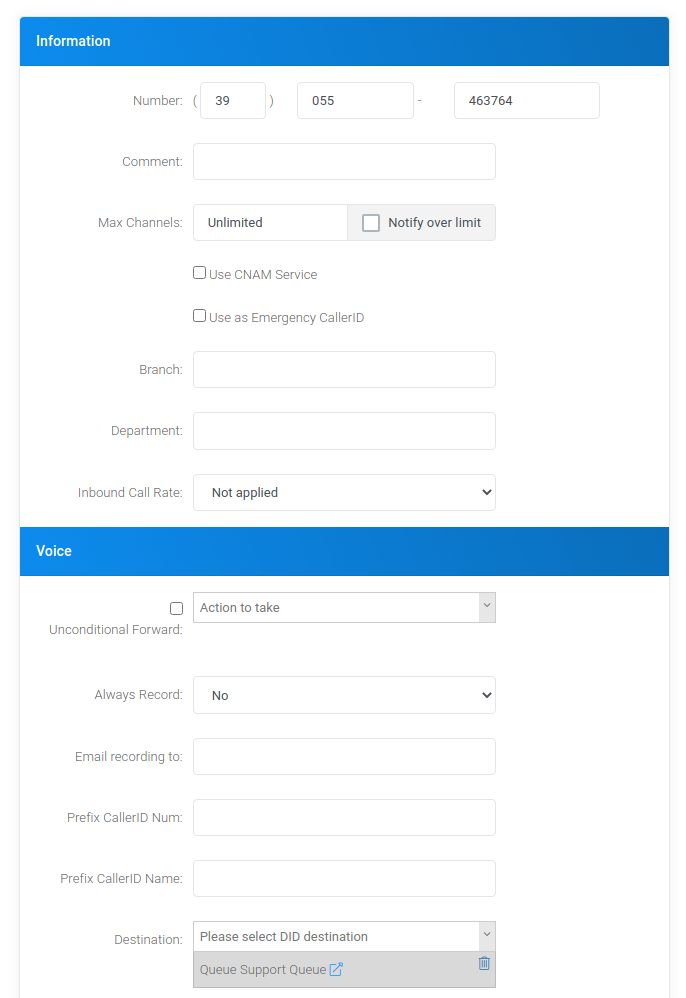
Task: Expand the DID destination selector
Action: pos(344,936)
